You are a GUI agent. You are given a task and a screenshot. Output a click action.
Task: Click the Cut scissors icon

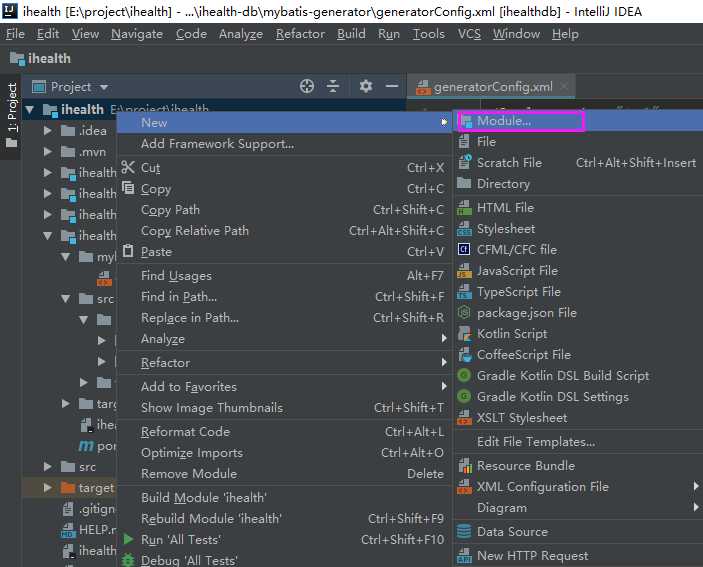pyautogui.click(x=128, y=167)
